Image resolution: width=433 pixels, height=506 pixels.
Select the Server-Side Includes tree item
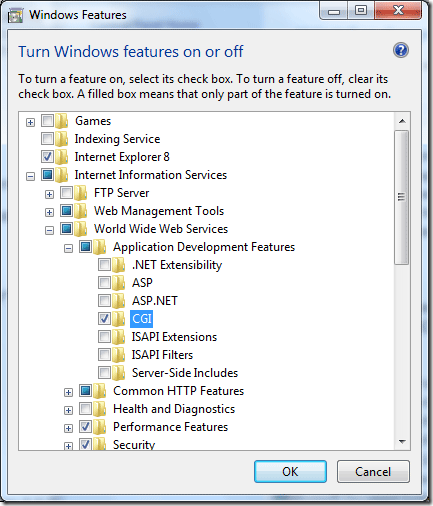[185, 373]
